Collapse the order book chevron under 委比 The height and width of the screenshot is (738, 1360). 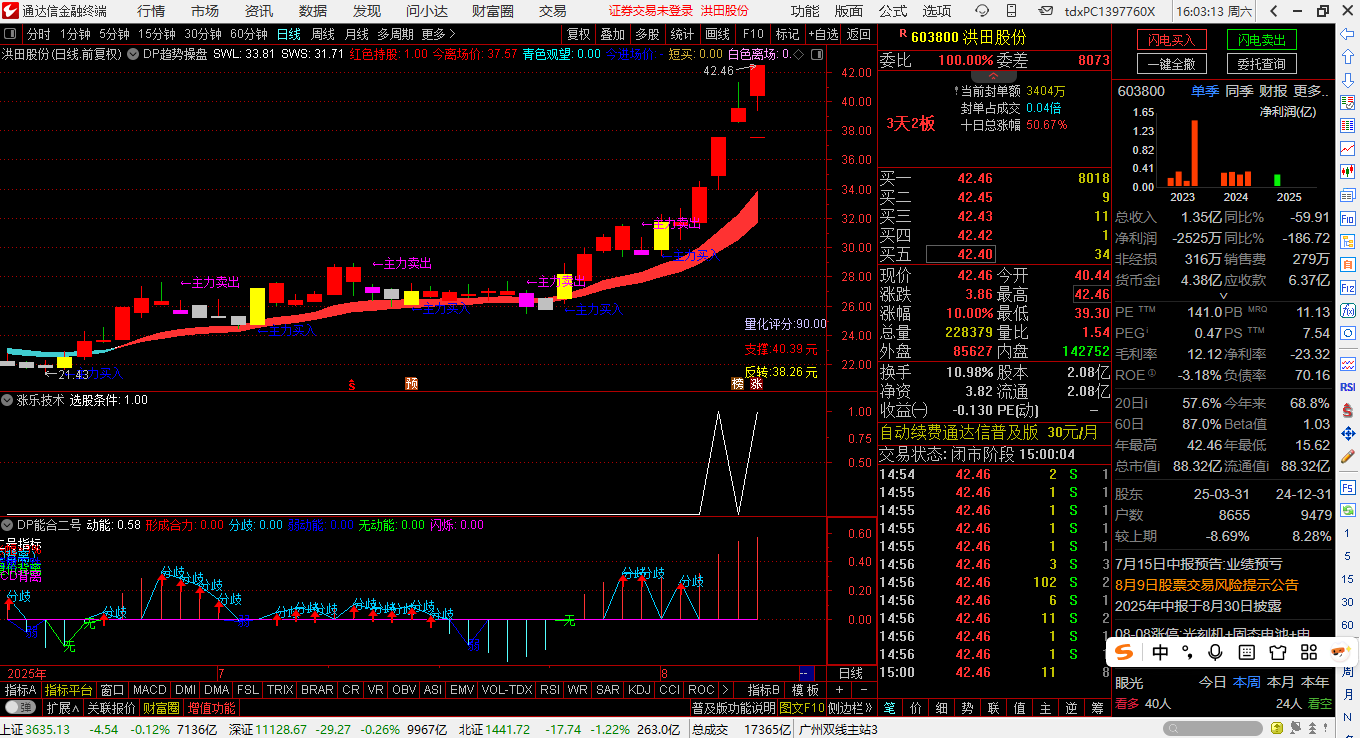[x=994, y=76]
